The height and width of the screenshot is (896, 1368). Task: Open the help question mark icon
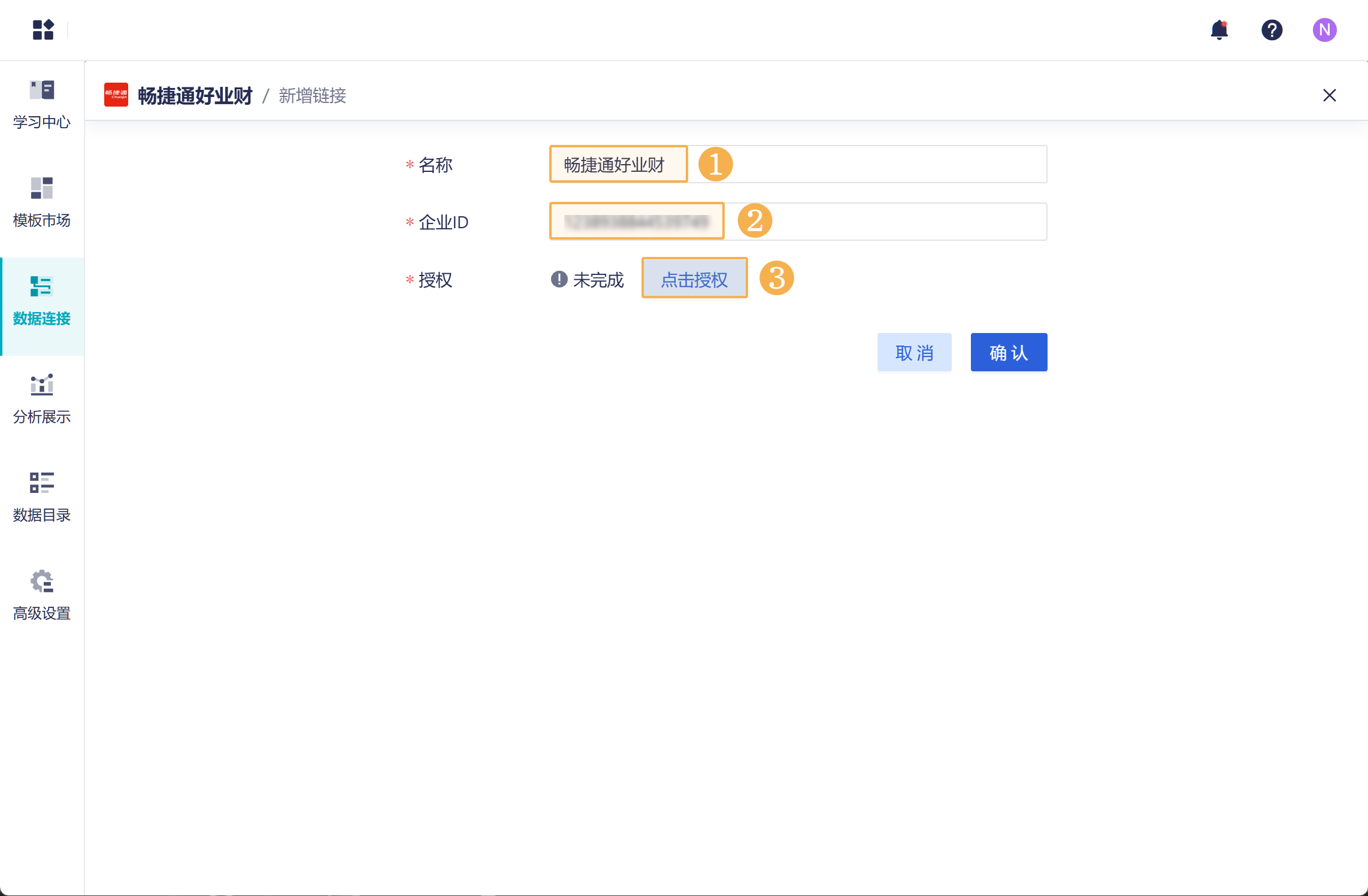(x=1272, y=30)
